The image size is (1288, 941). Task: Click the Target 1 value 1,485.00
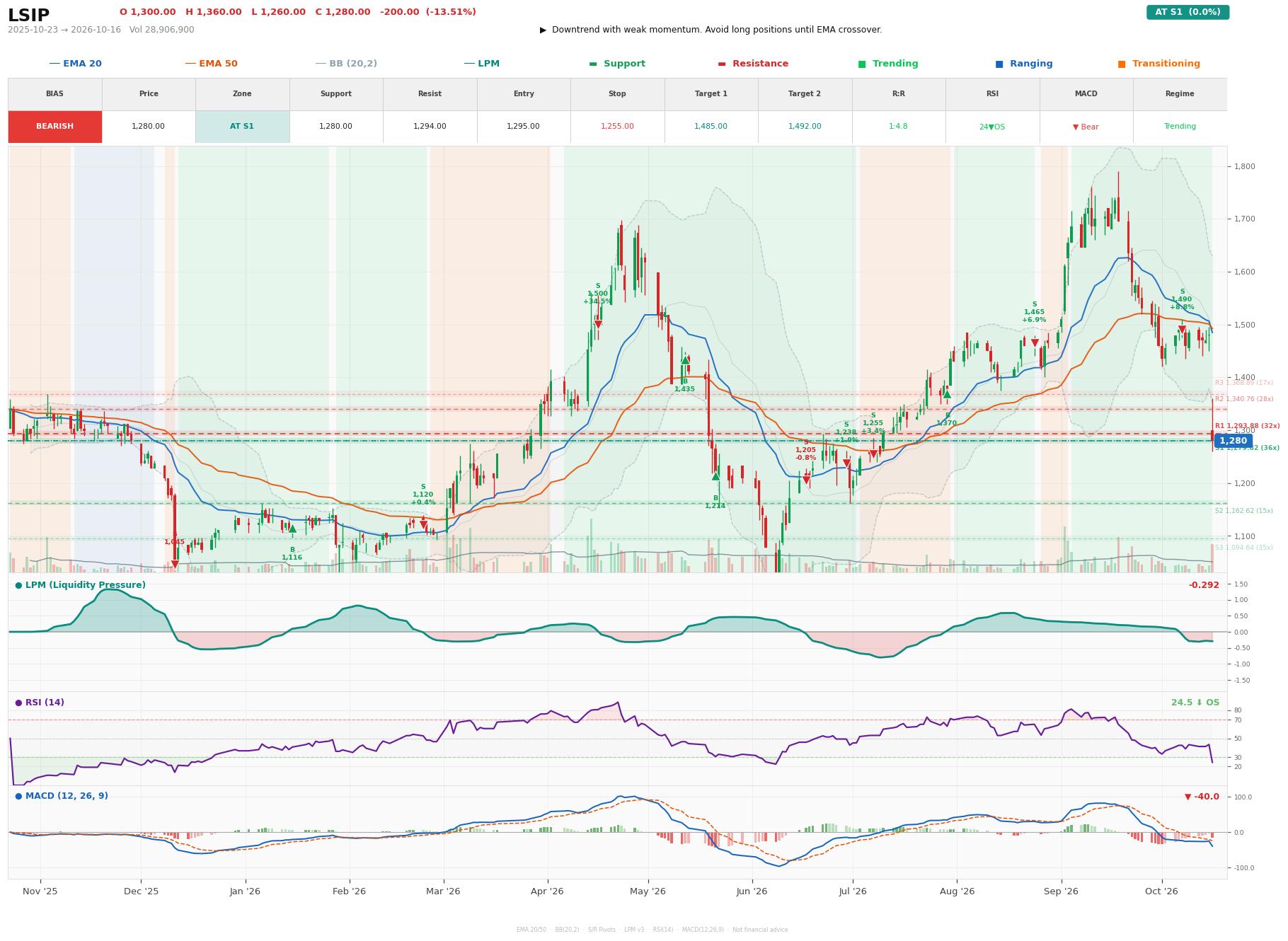[711, 127]
